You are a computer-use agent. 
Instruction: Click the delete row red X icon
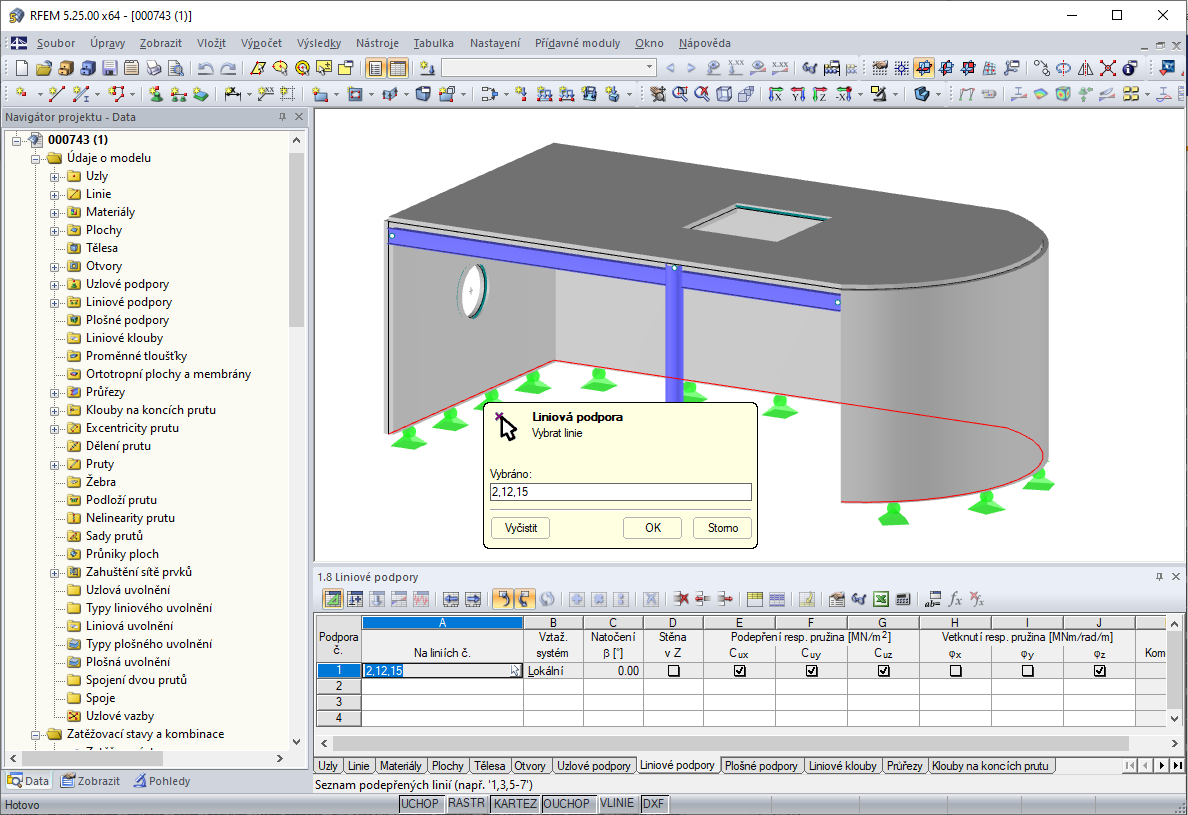click(680, 599)
